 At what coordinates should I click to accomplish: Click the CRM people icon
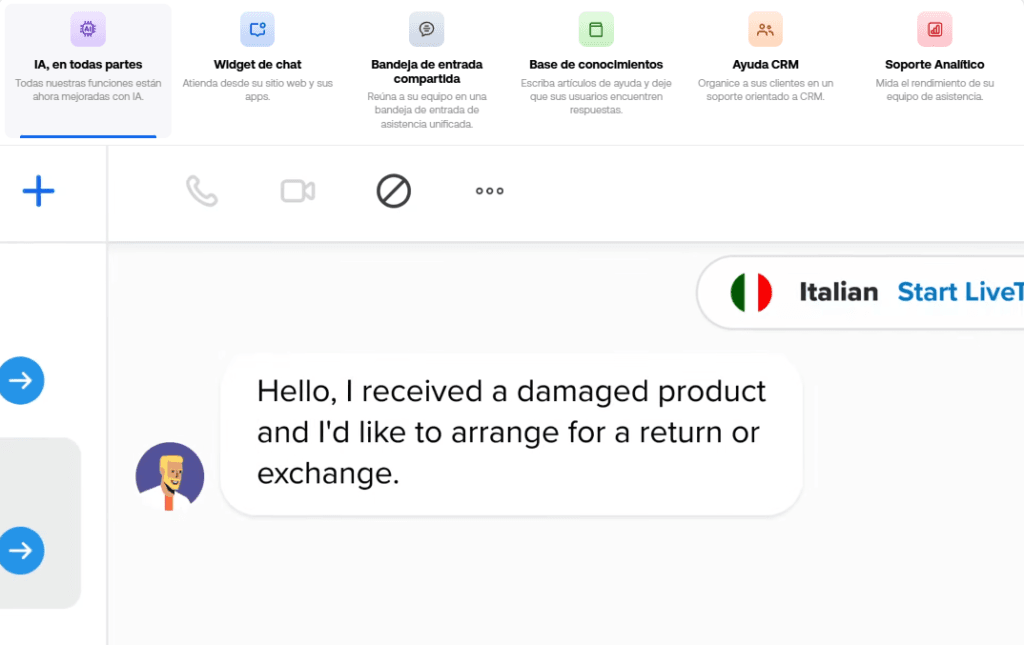pyautogui.click(x=765, y=30)
